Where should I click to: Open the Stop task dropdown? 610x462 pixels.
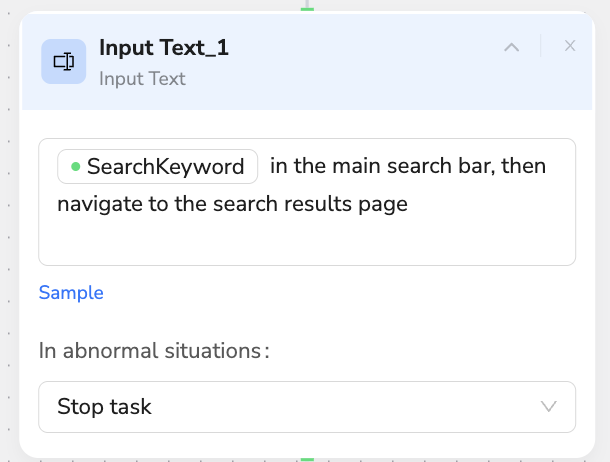coord(307,407)
